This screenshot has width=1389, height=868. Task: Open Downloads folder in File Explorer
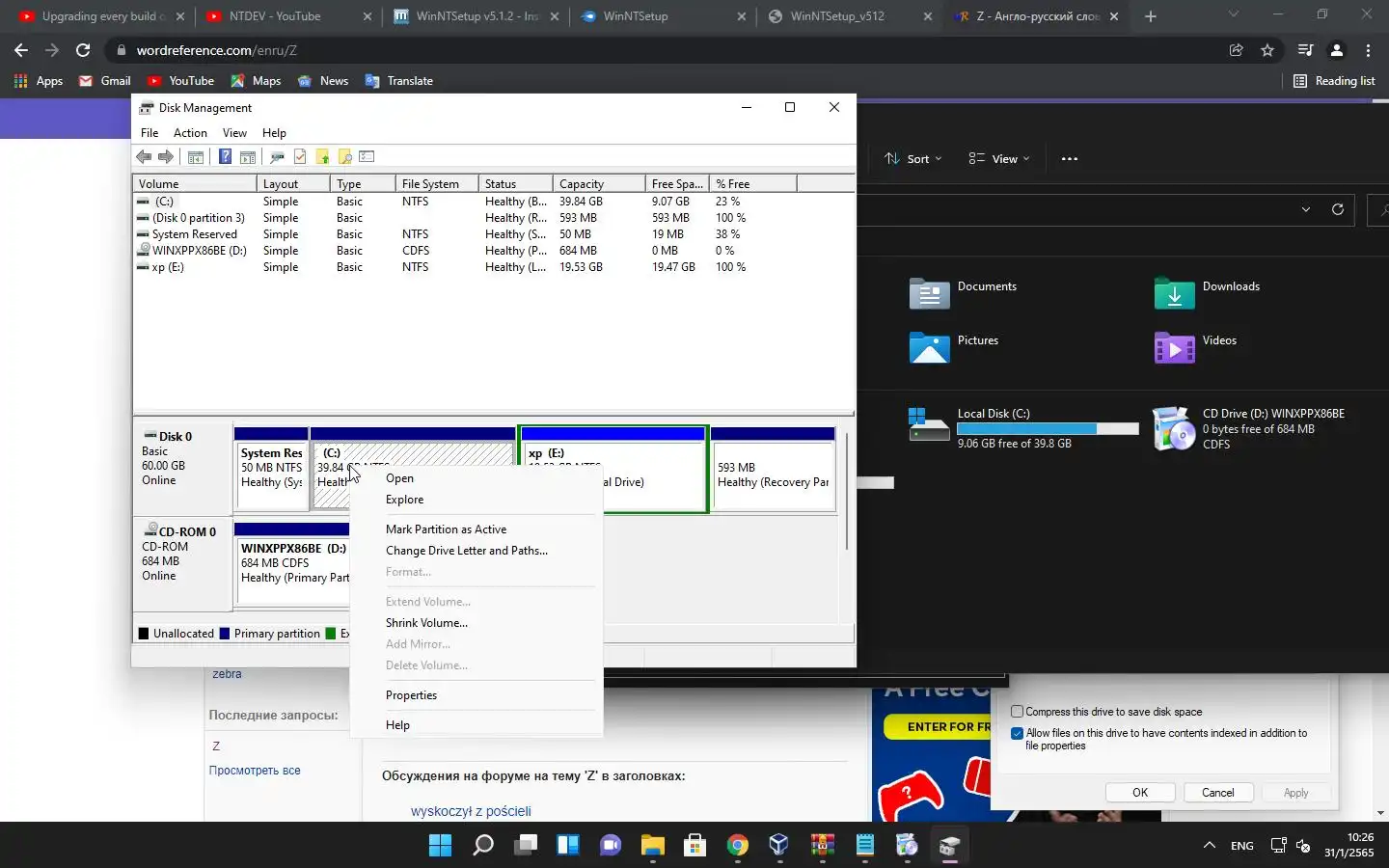click(x=1207, y=292)
